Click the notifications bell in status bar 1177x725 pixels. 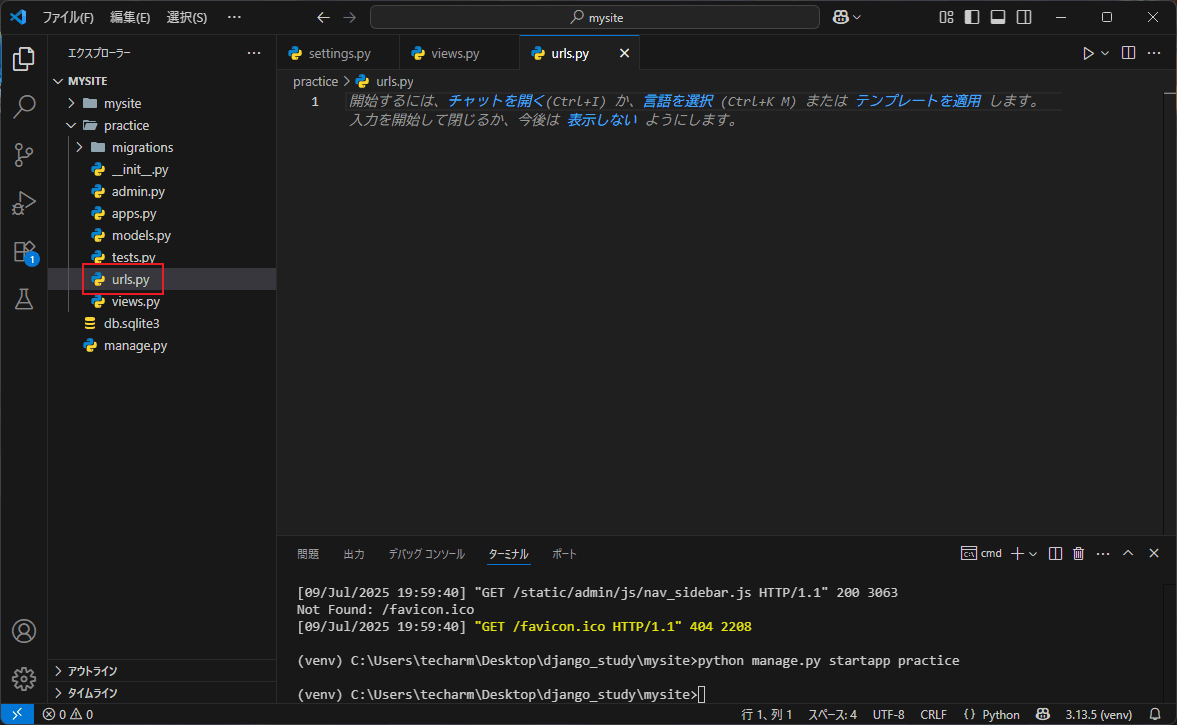[1155, 714]
